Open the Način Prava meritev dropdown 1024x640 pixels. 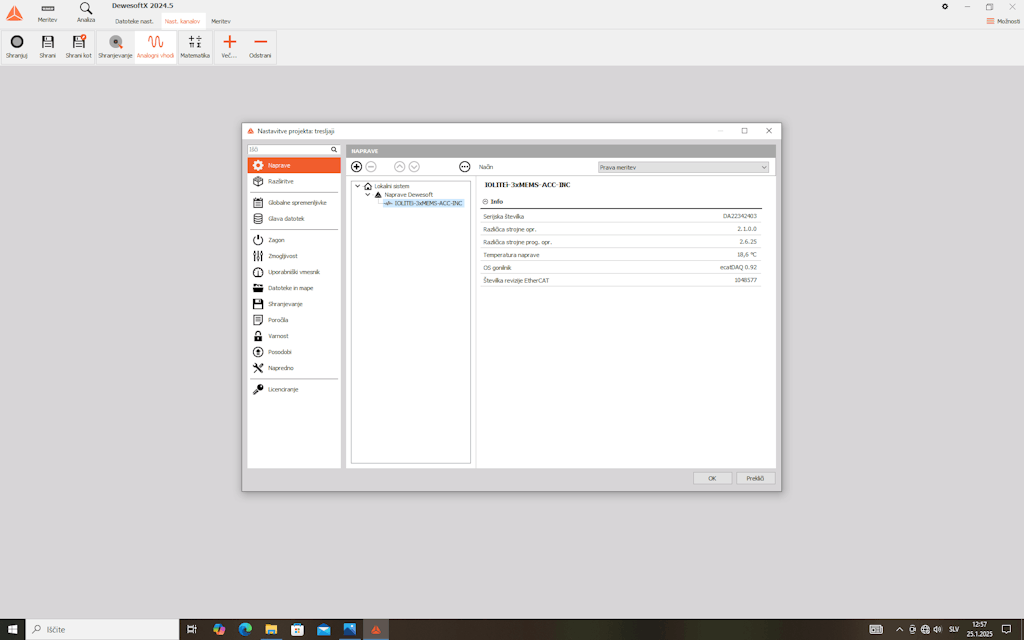[x=683, y=168]
